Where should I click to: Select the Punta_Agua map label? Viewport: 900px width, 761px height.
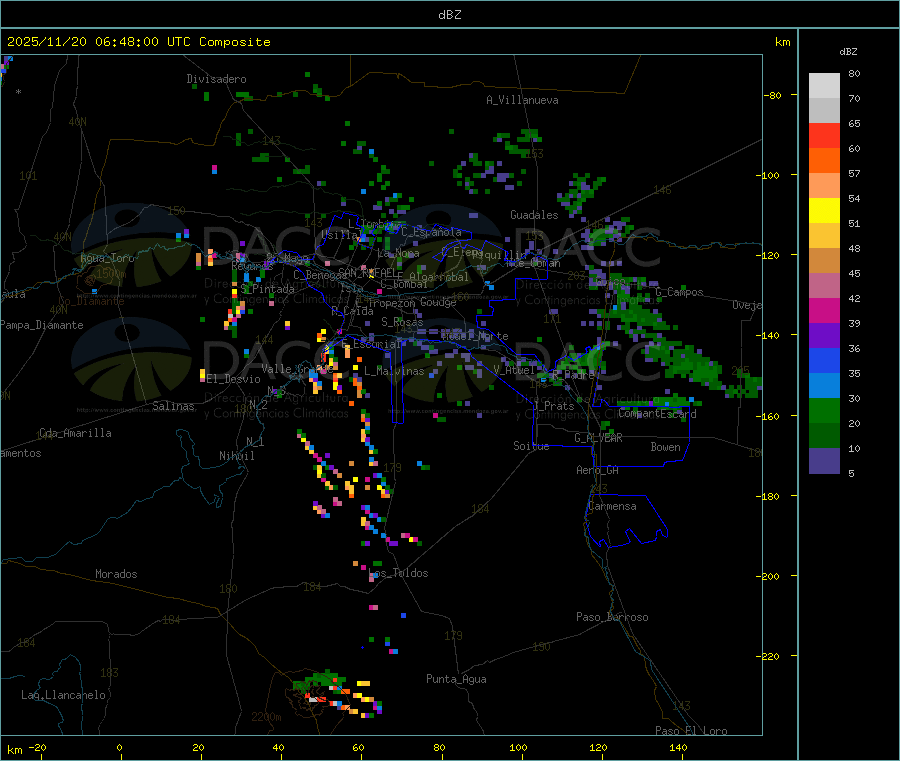point(456,679)
